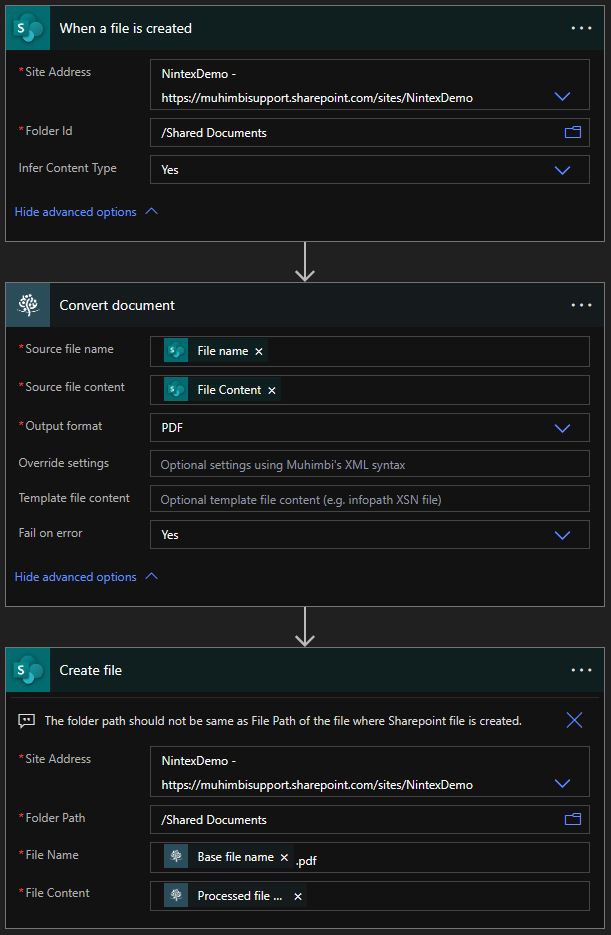Open the Fail on error dropdown
Viewport: 611px width, 935px height.
tap(562, 534)
